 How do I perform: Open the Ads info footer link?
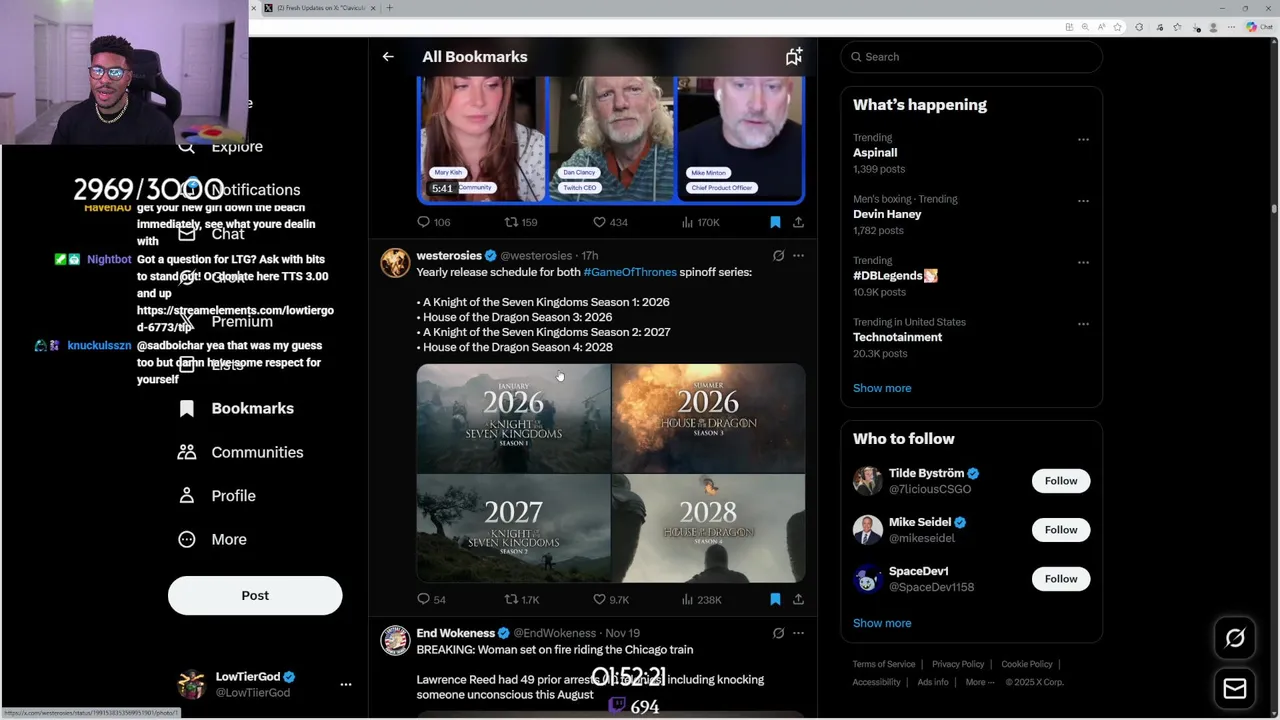[933, 682]
